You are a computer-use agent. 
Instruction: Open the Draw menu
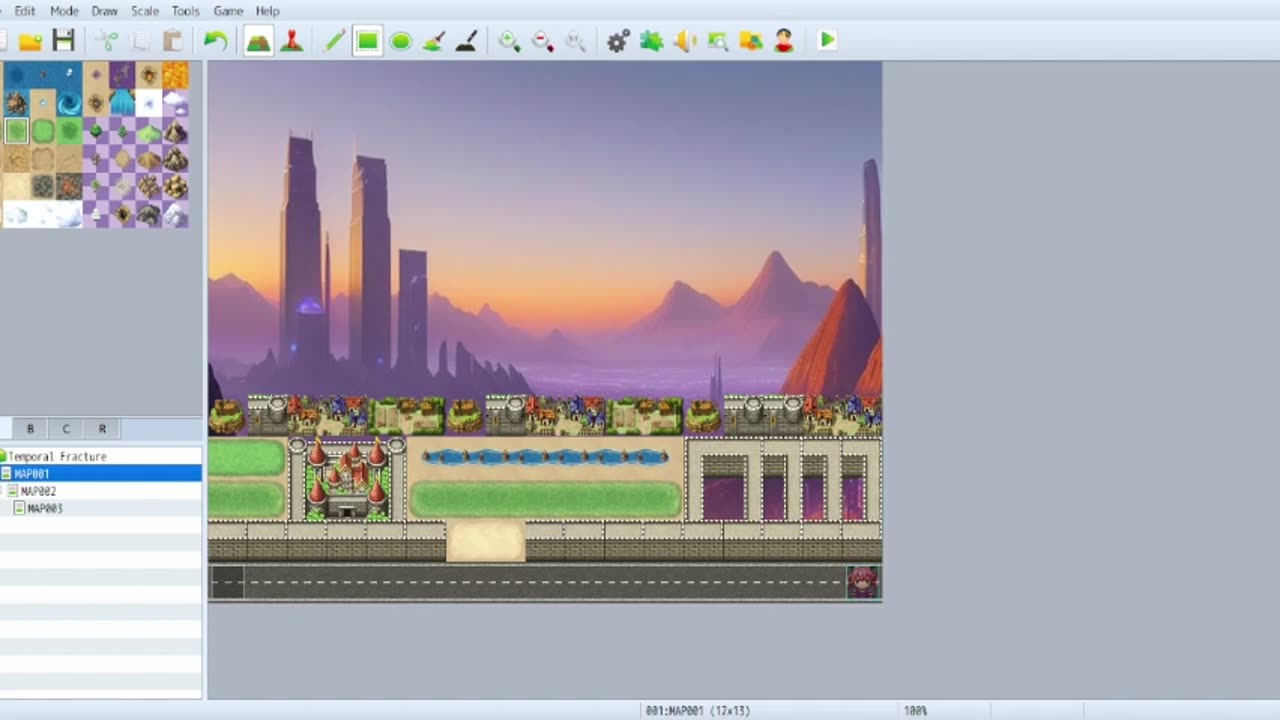104,11
